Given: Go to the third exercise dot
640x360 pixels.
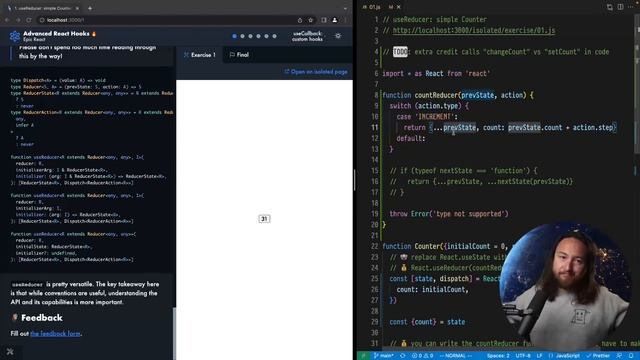Looking at the screenshot, I should click(250, 36).
